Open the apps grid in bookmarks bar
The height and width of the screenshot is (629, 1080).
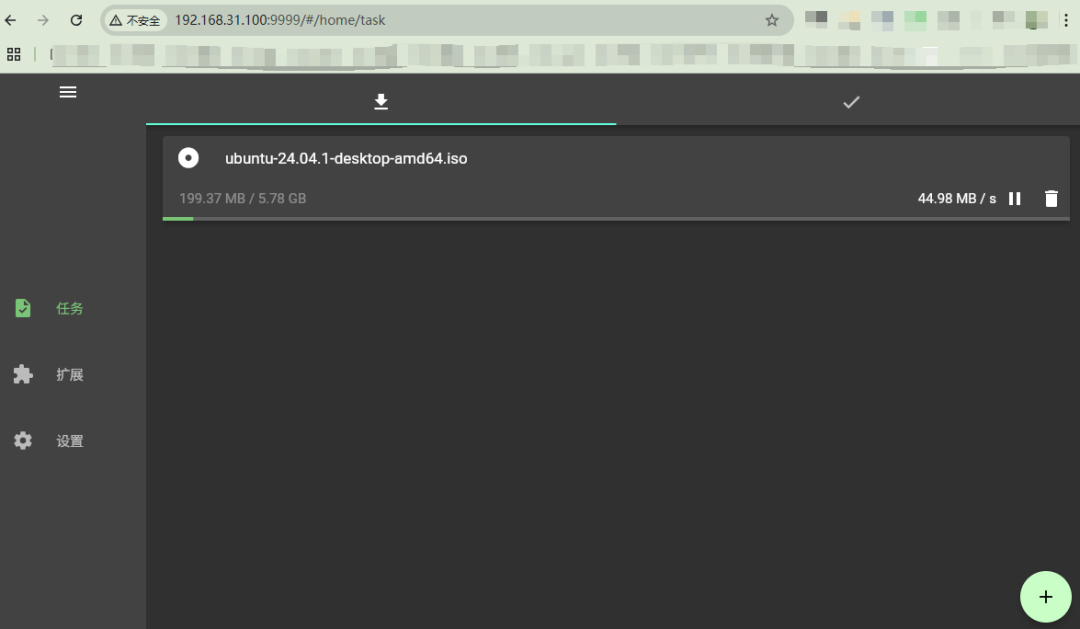(14, 54)
